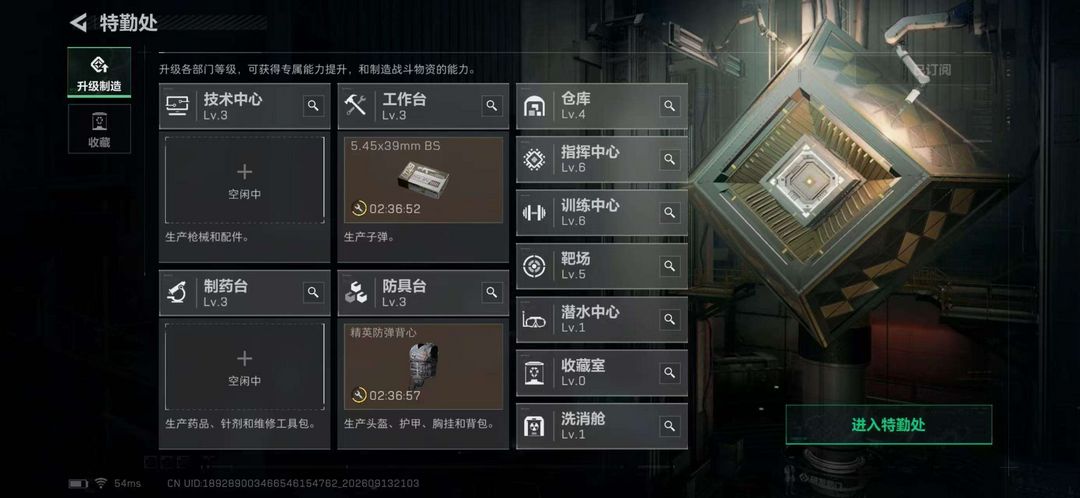Open the 5.45x39mm BS ammo production card
The width and height of the screenshot is (1080, 498).
[x=424, y=180]
